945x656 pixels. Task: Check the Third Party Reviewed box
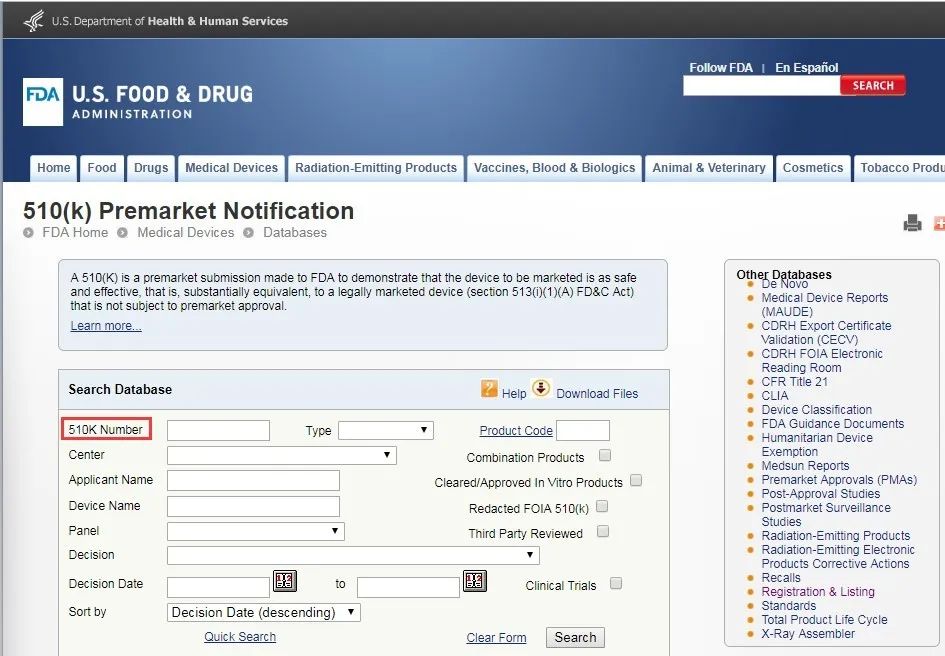603,532
